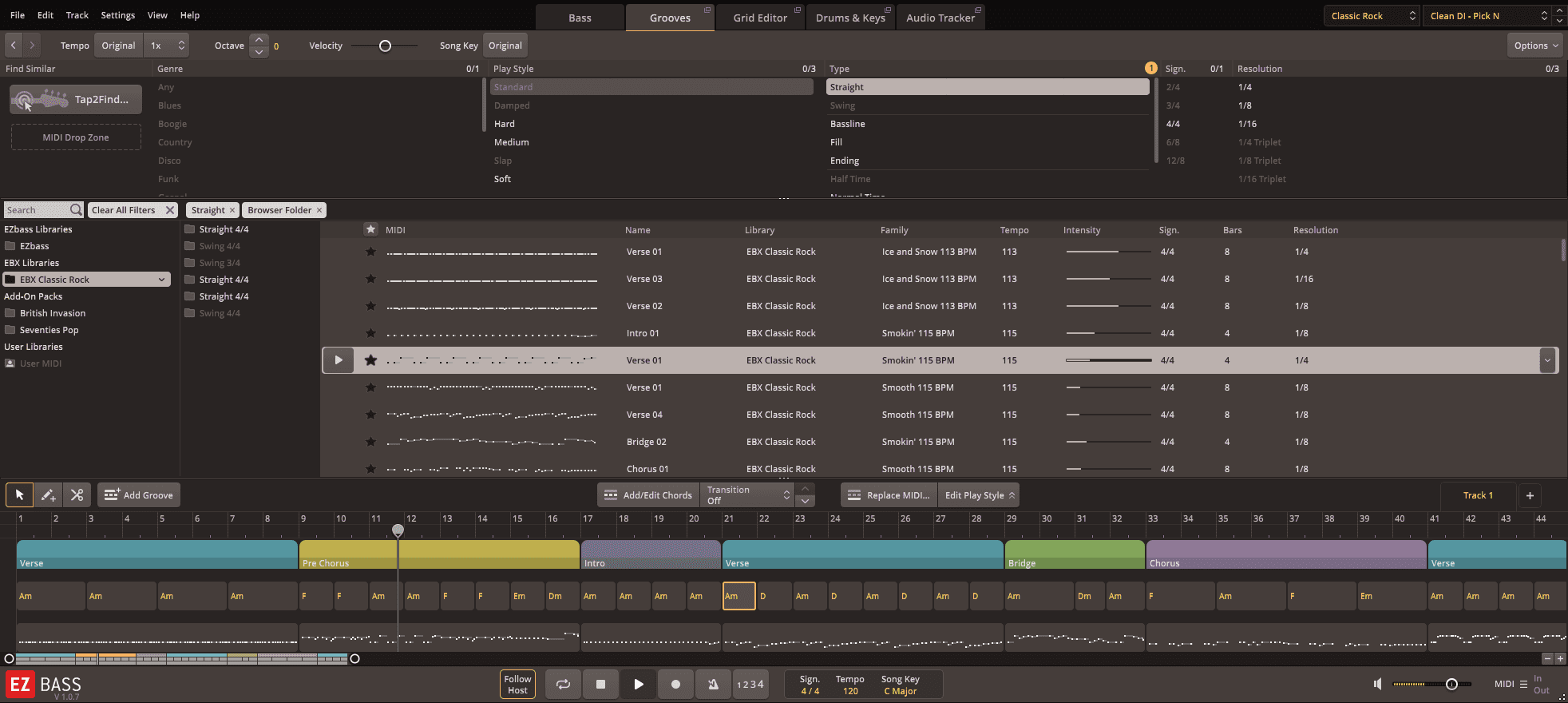Go back with the left arrow button
This screenshot has width=1568, height=703.
[x=14, y=46]
